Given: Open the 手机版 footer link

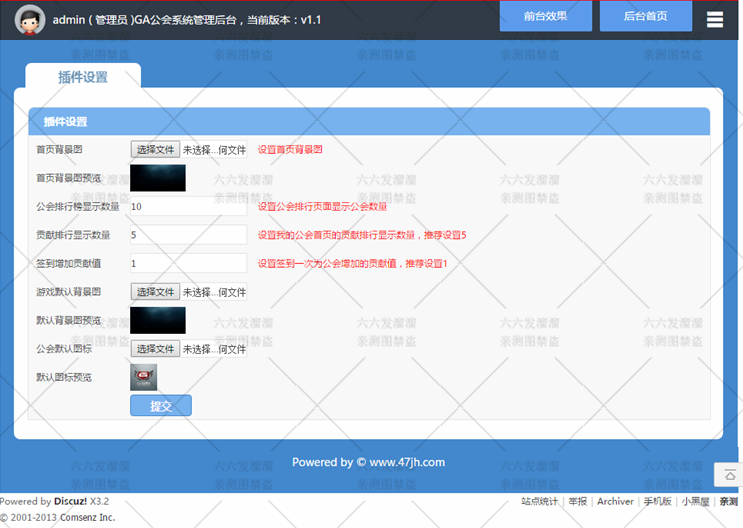Looking at the screenshot, I should click(657, 501).
